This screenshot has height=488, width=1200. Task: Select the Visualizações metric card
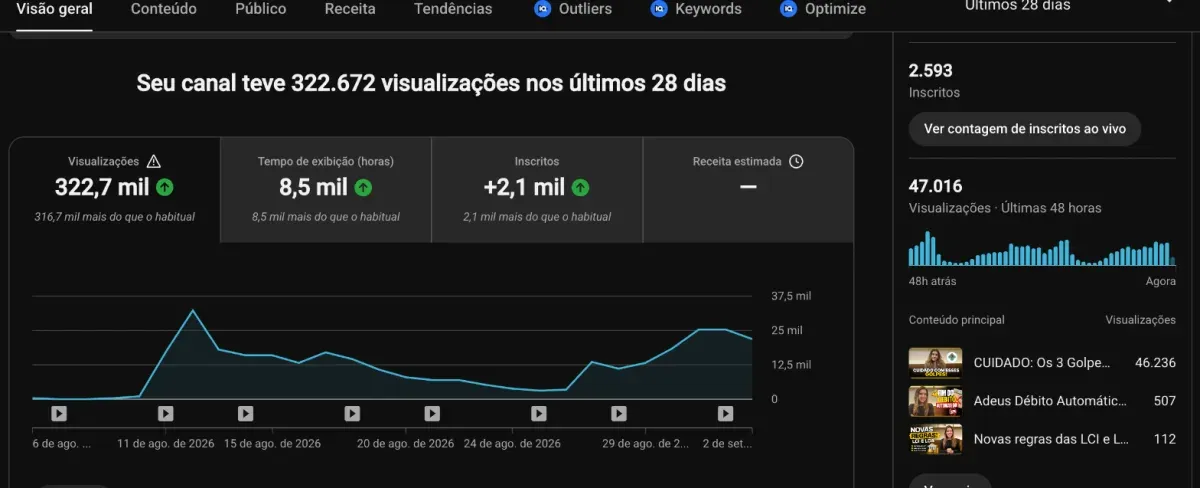coord(115,190)
